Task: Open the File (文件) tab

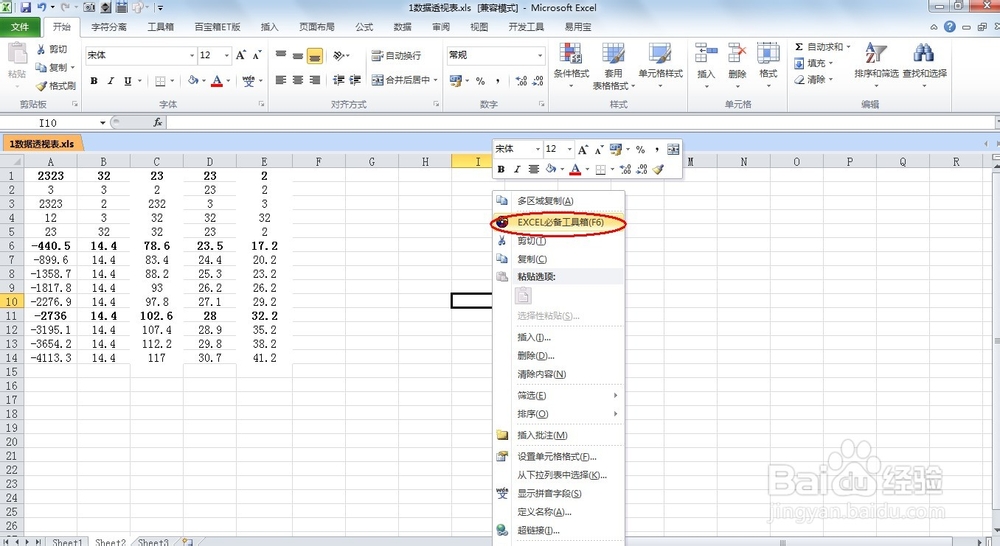Action: pos(20,27)
